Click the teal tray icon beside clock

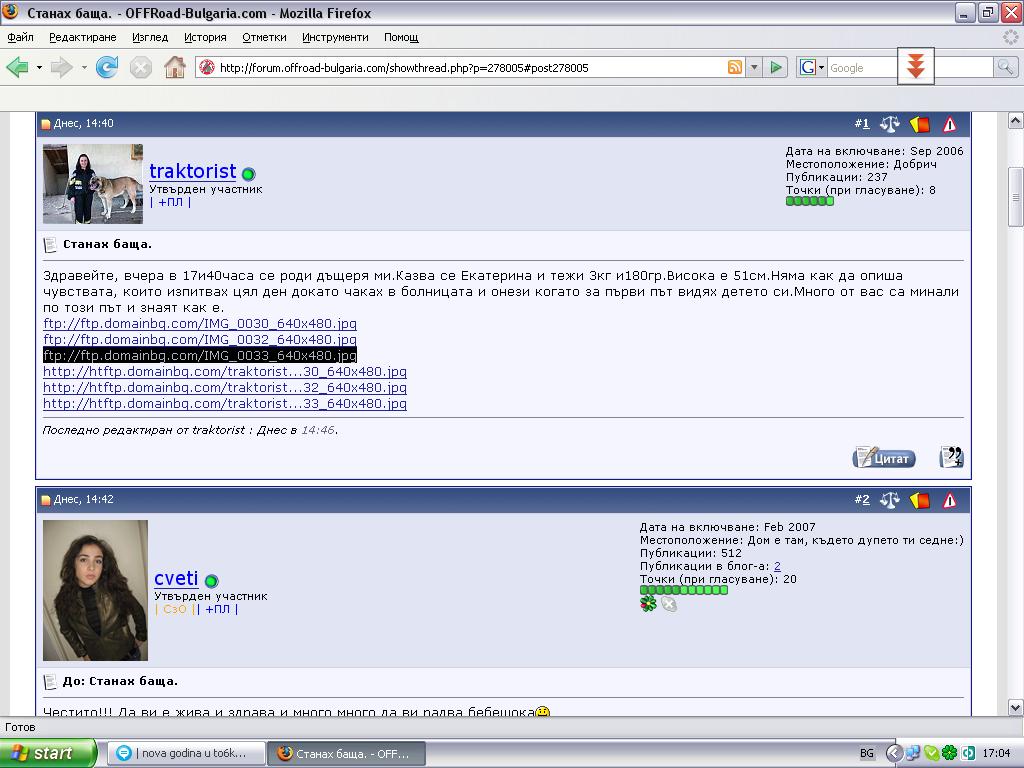tap(968, 753)
